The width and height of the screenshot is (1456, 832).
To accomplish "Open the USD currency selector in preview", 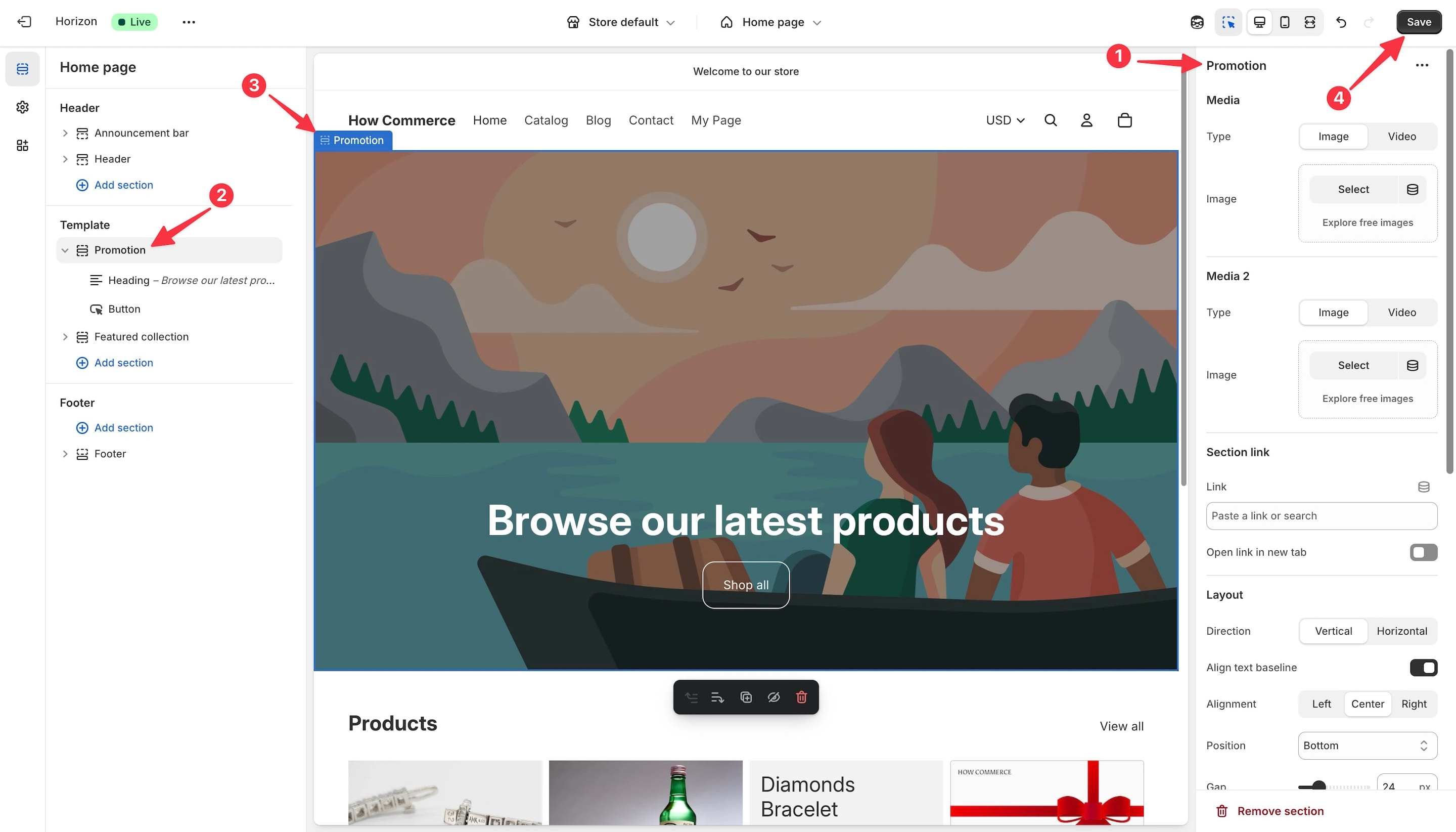I will click(1006, 120).
